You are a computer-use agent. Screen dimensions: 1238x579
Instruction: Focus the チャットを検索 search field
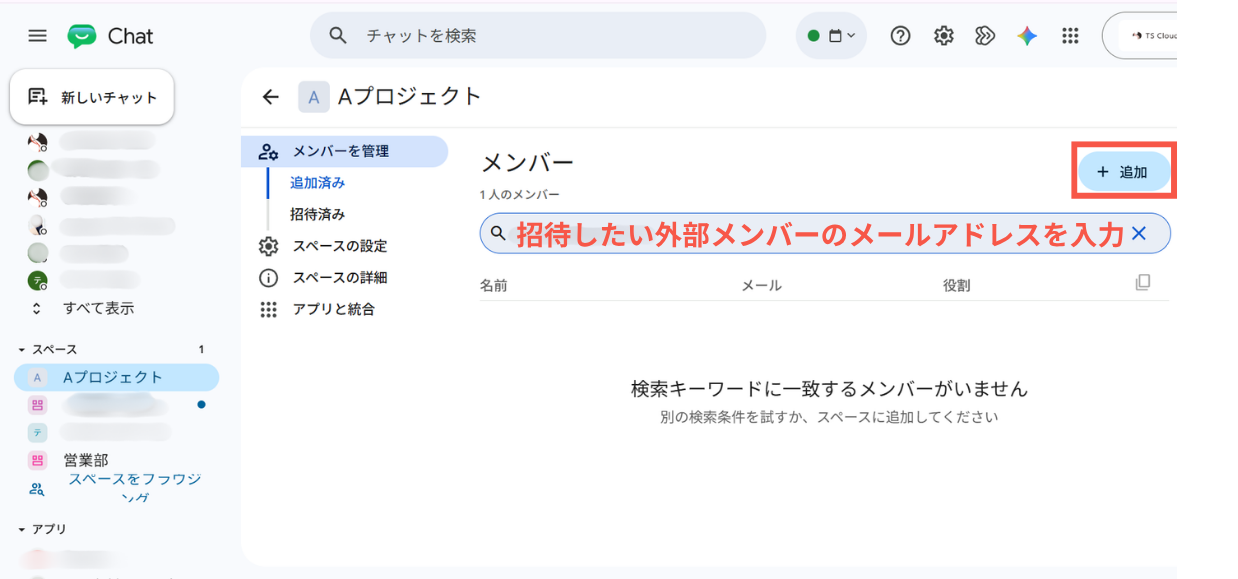(538, 36)
